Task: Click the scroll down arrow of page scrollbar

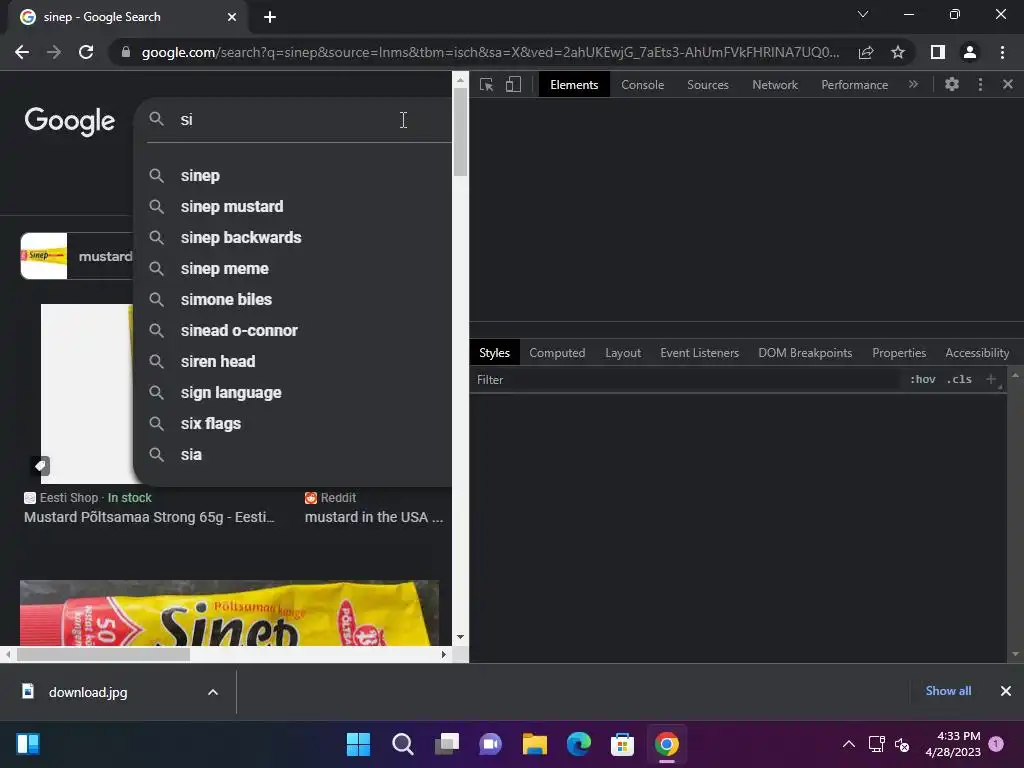Action: point(460,637)
